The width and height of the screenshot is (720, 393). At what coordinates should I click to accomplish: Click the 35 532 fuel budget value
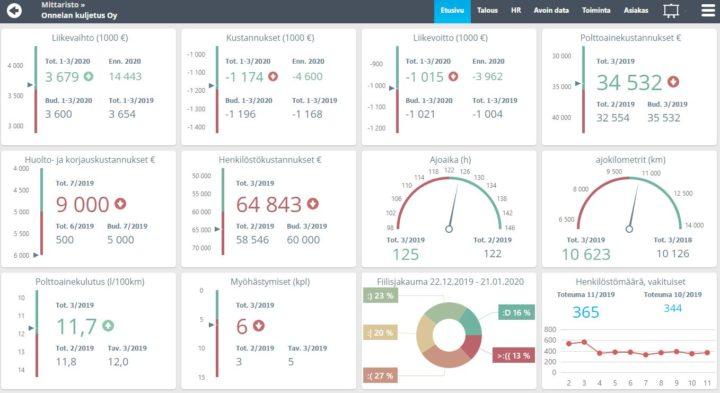(x=664, y=118)
